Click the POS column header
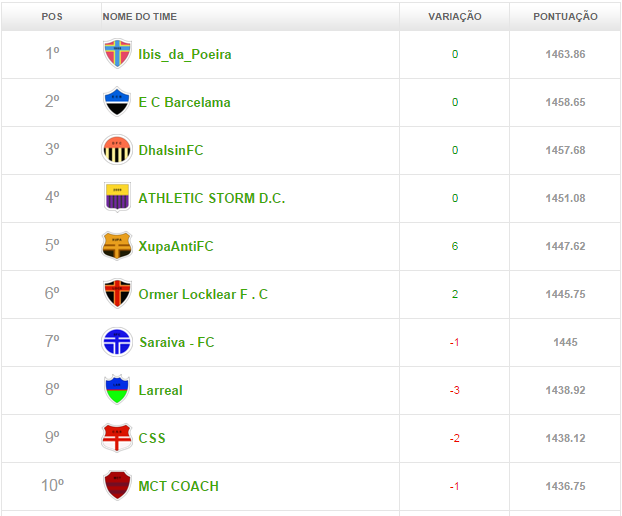Screen dimensions: 622x516 tap(52, 17)
